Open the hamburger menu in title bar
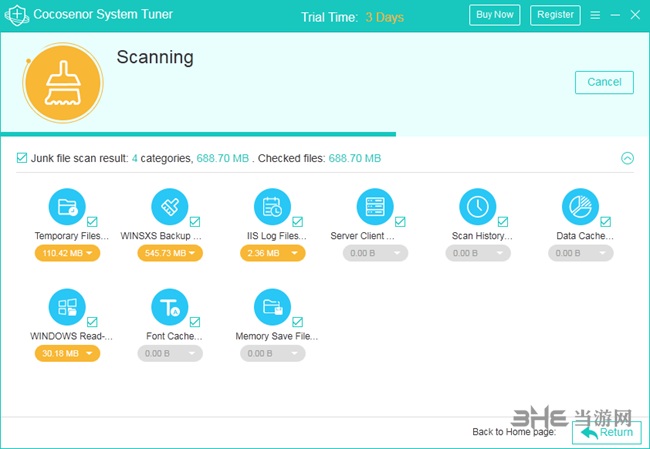This screenshot has width=650, height=449. [x=595, y=15]
